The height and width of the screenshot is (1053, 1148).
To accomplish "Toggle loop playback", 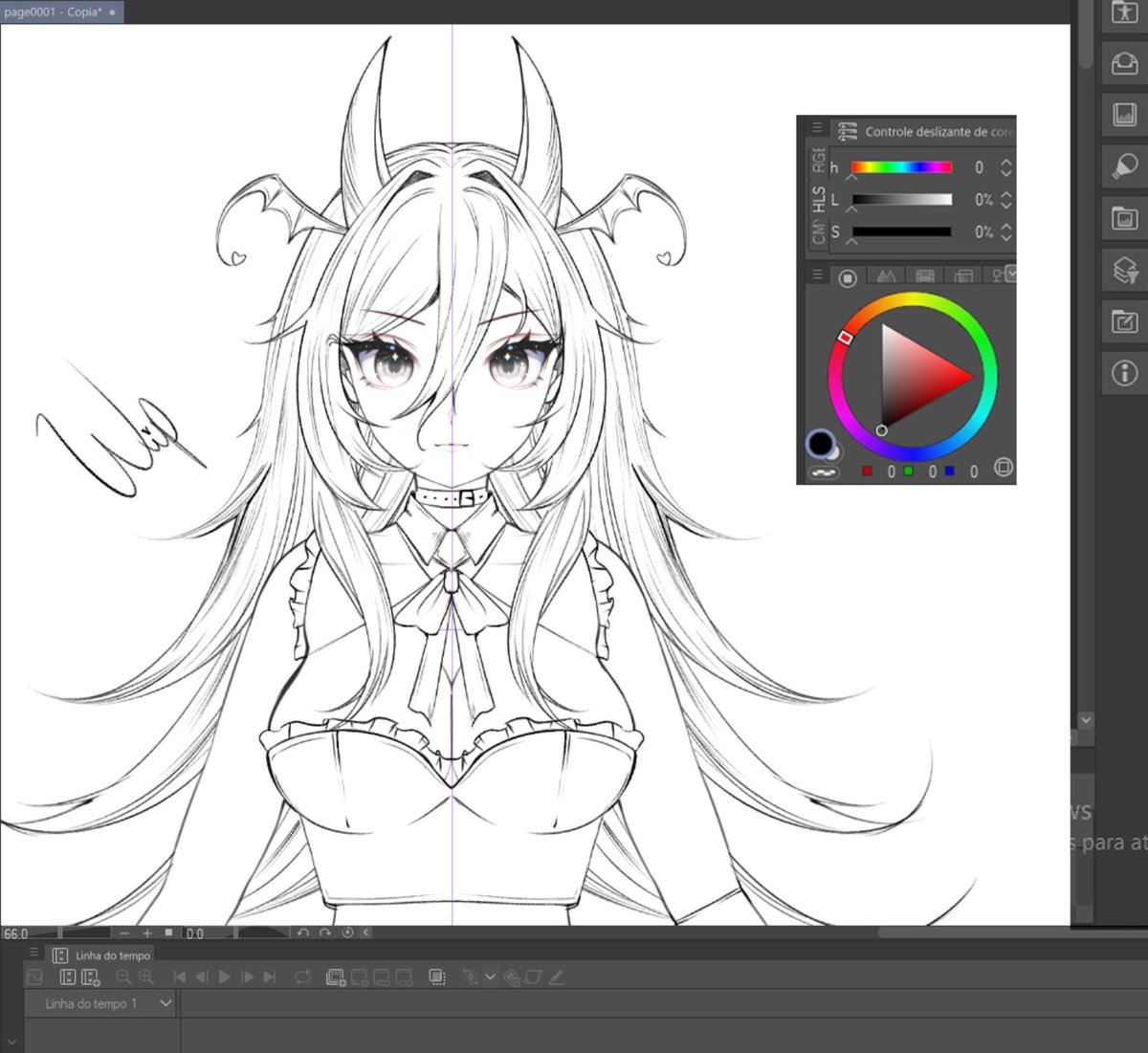I will tap(302, 977).
